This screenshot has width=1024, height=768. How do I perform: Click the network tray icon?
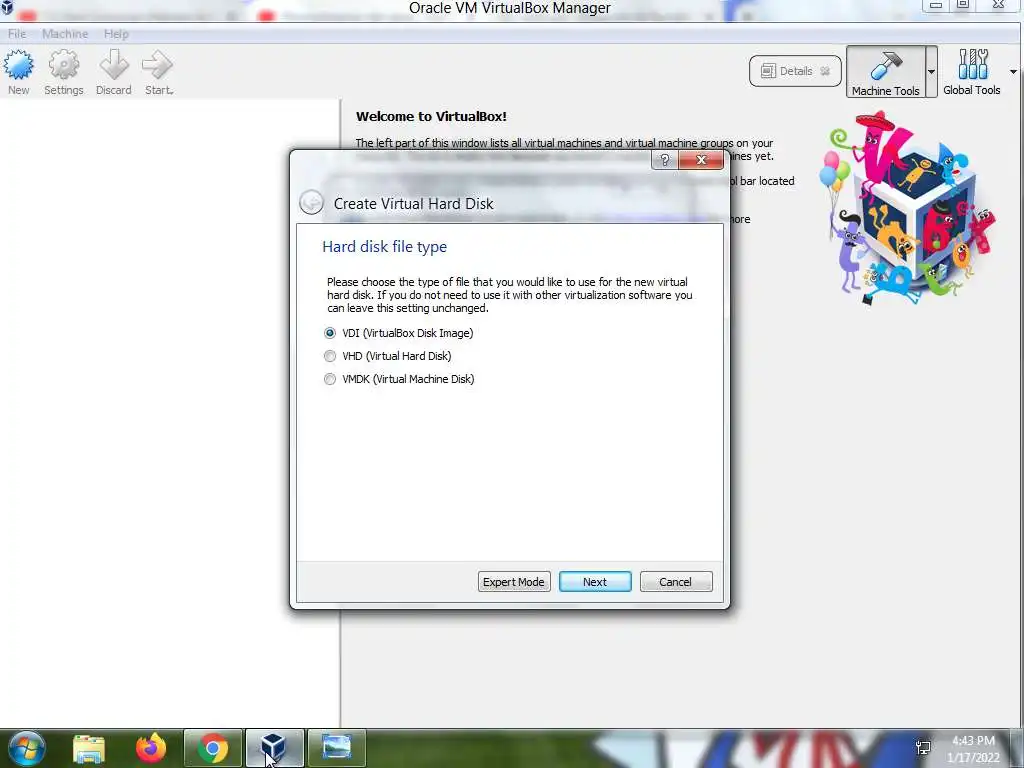coord(923,748)
